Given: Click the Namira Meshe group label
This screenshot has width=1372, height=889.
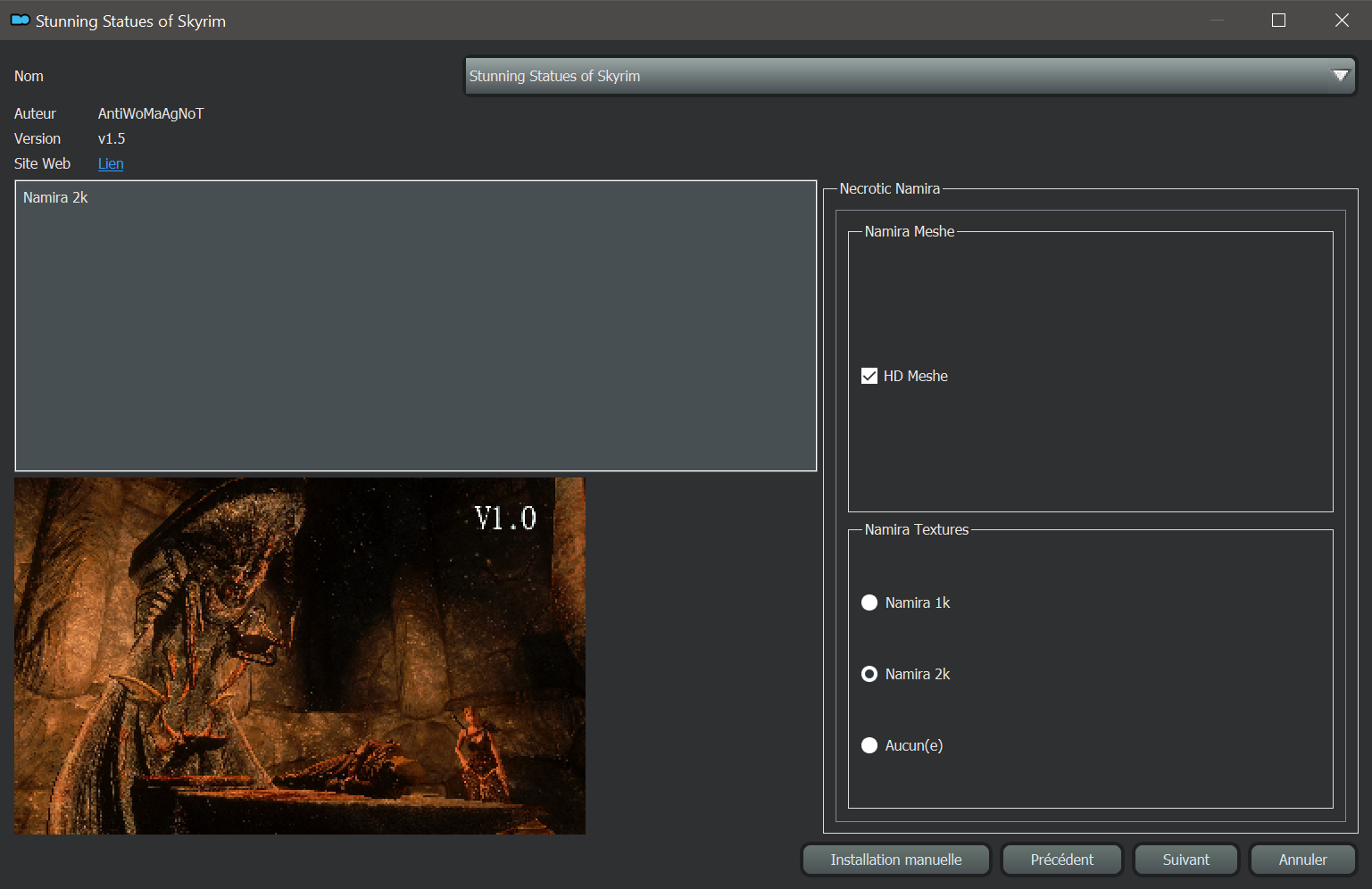Looking at the screenshot, I should 910,231.
